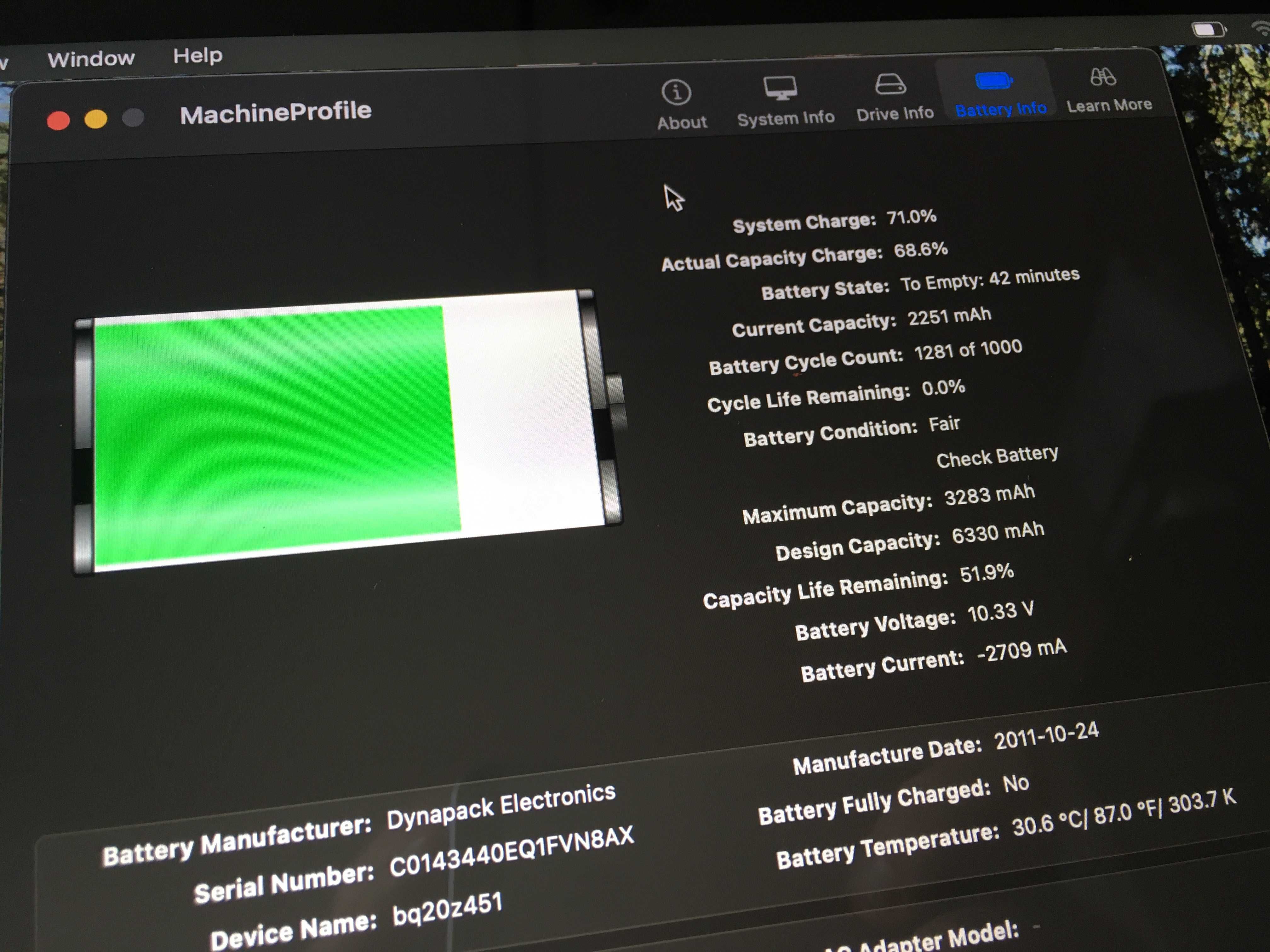1270x952 pixels.
Task: Switch to the System Info tab label
Action: [786, 118]
